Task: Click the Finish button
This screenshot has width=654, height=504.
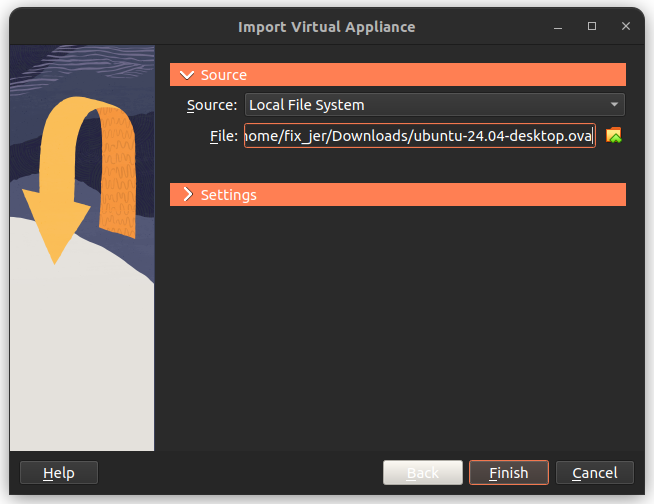Action: 508,473
